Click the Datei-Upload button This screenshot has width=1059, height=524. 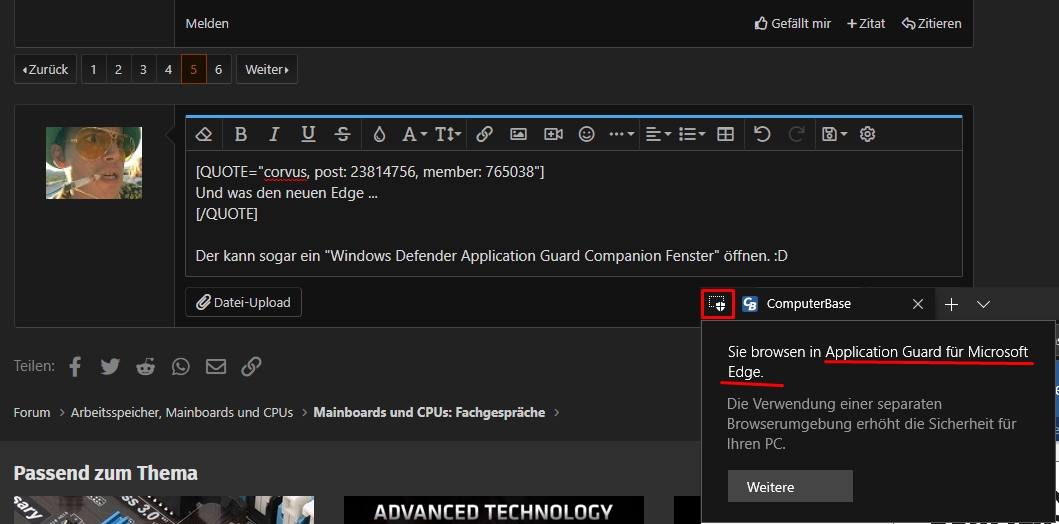[x=243, y=303]
